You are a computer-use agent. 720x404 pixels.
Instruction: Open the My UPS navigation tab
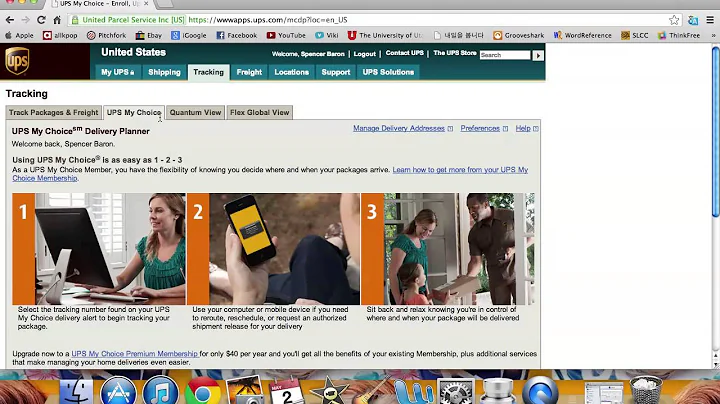click(118, 72)
